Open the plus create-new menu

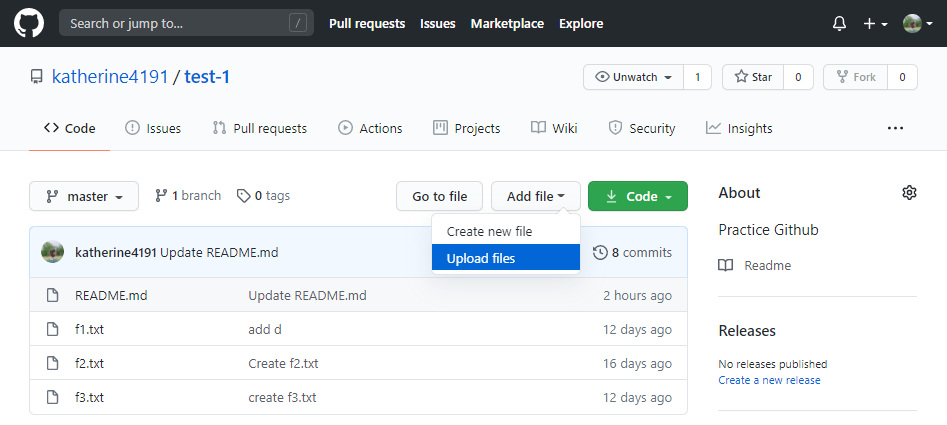[x=875, y=24]
